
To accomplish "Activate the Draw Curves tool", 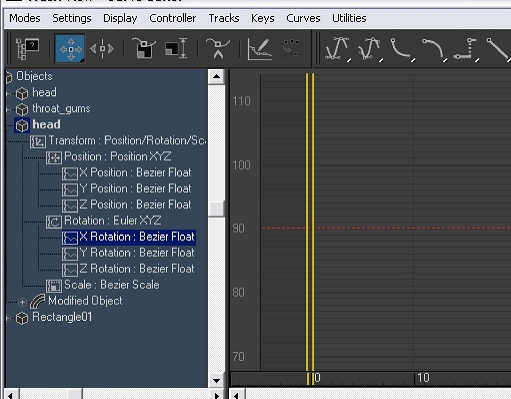I will 260,49.
